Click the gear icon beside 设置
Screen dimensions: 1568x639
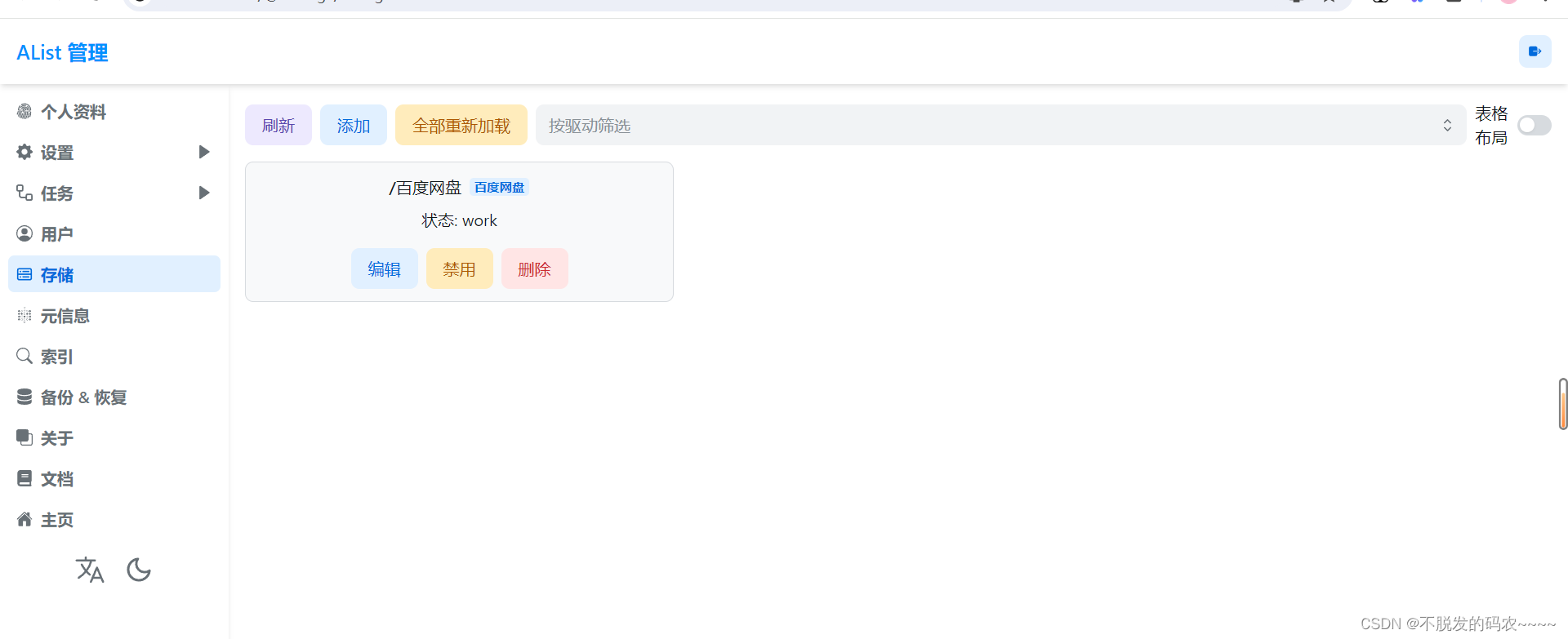(24, 153)
